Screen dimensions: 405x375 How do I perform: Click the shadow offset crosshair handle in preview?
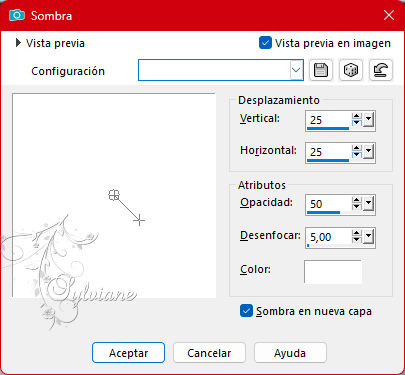[x=139, y=220]
